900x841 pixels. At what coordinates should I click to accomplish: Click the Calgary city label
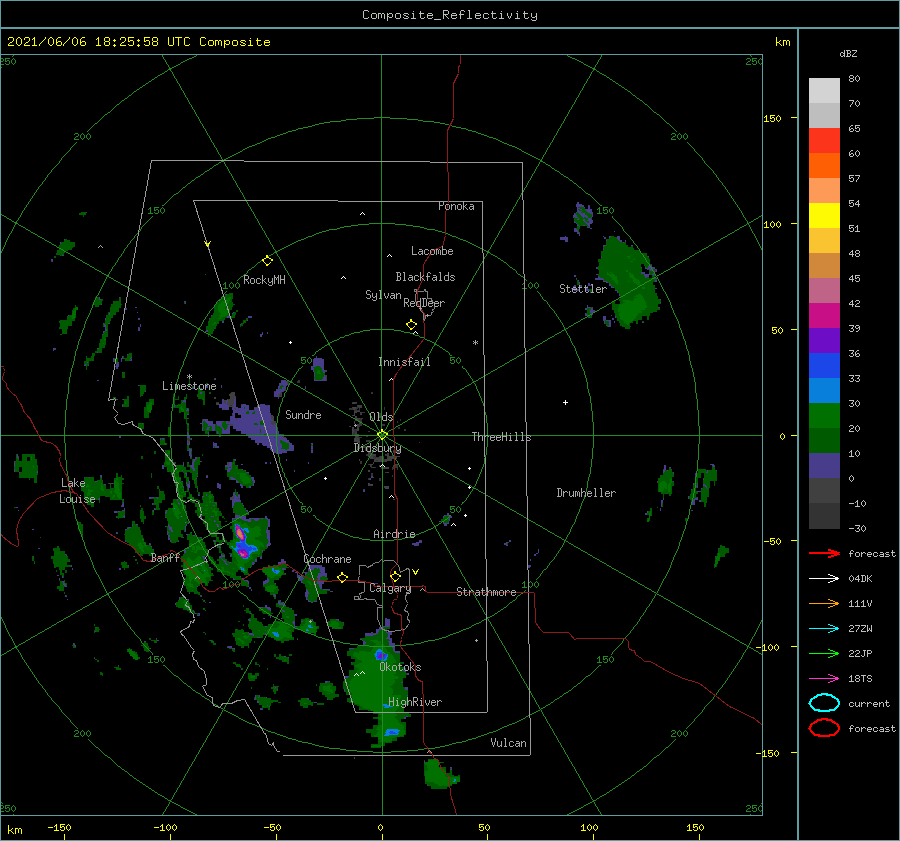[x=390, y=588]
